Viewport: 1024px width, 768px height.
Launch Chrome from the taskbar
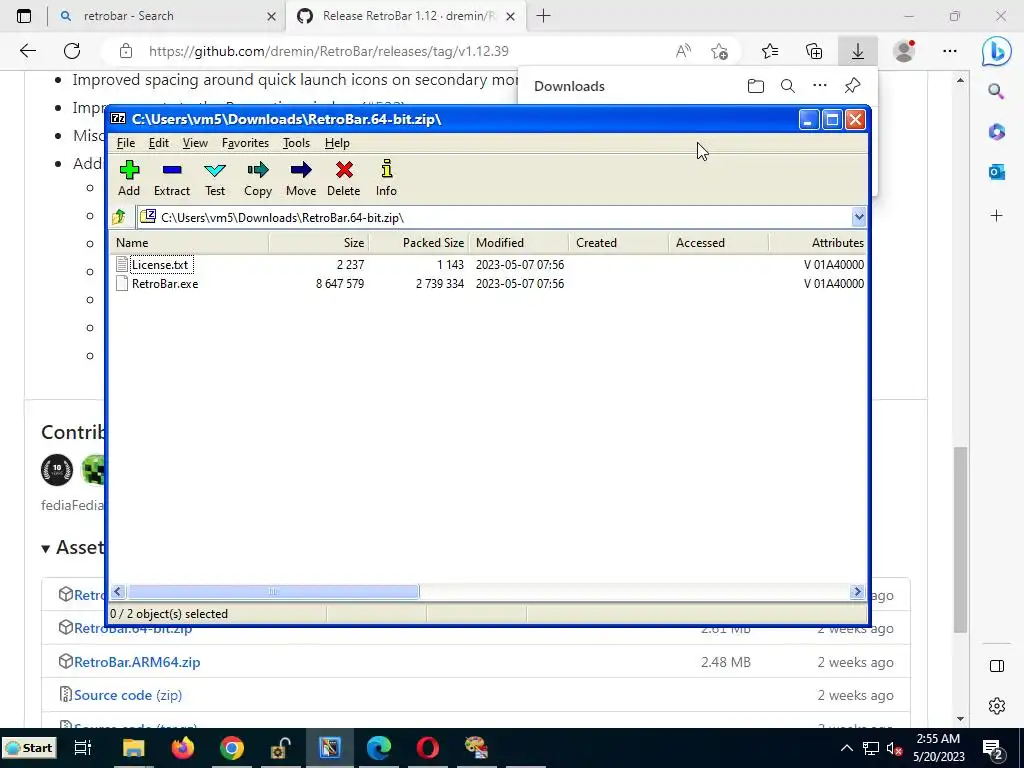pyautogui.click(x=232, y=747)
